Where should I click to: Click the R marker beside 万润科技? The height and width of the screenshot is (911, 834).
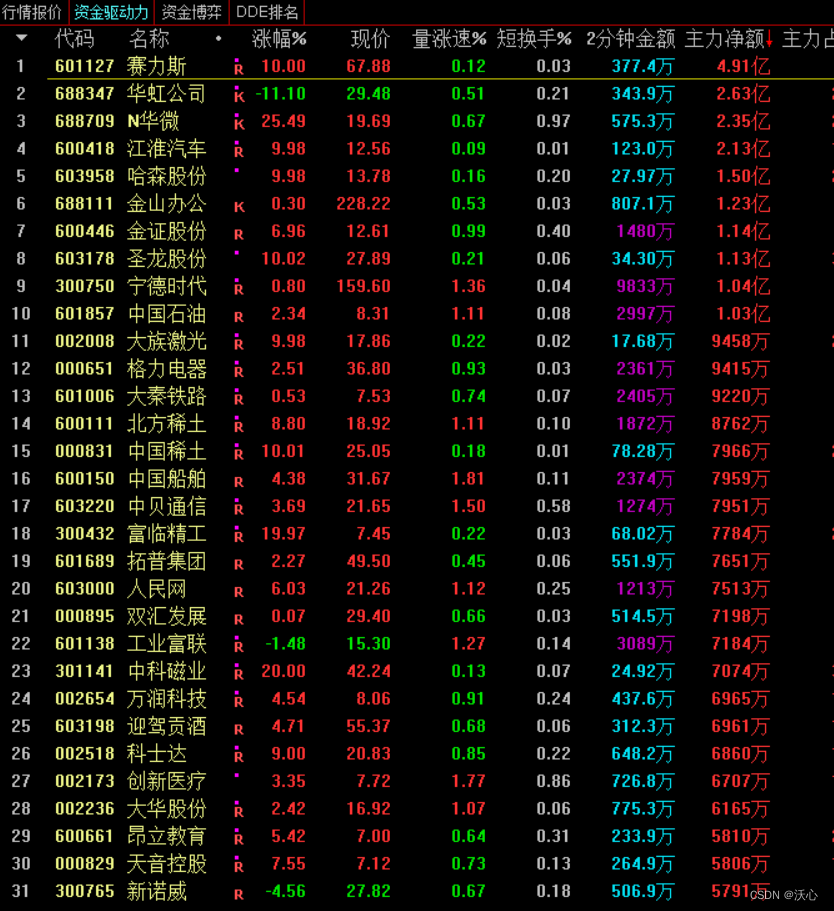coord(238,700)
